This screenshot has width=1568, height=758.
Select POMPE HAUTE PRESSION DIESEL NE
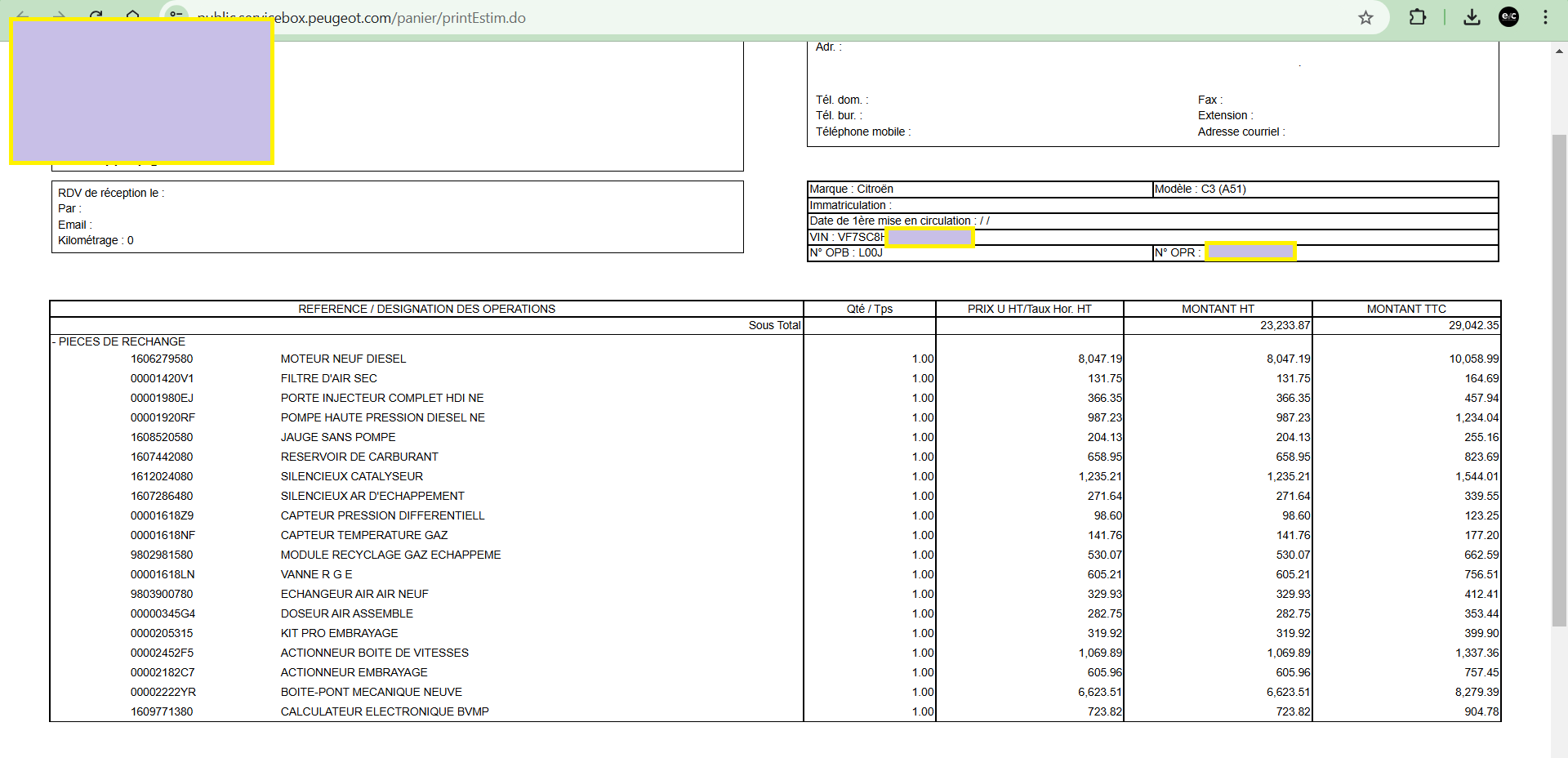pos(383,417)
